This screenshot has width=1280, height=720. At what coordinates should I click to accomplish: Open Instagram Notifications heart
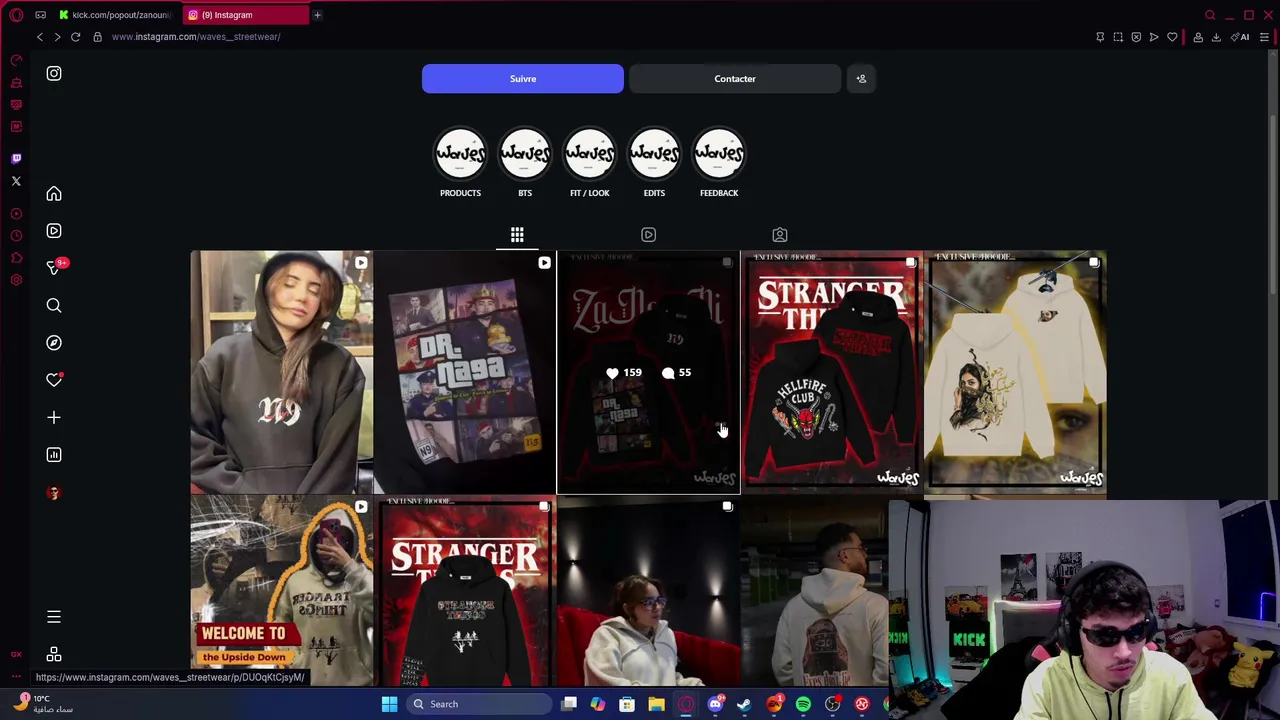pyautogui.click(x=54, y=380)
